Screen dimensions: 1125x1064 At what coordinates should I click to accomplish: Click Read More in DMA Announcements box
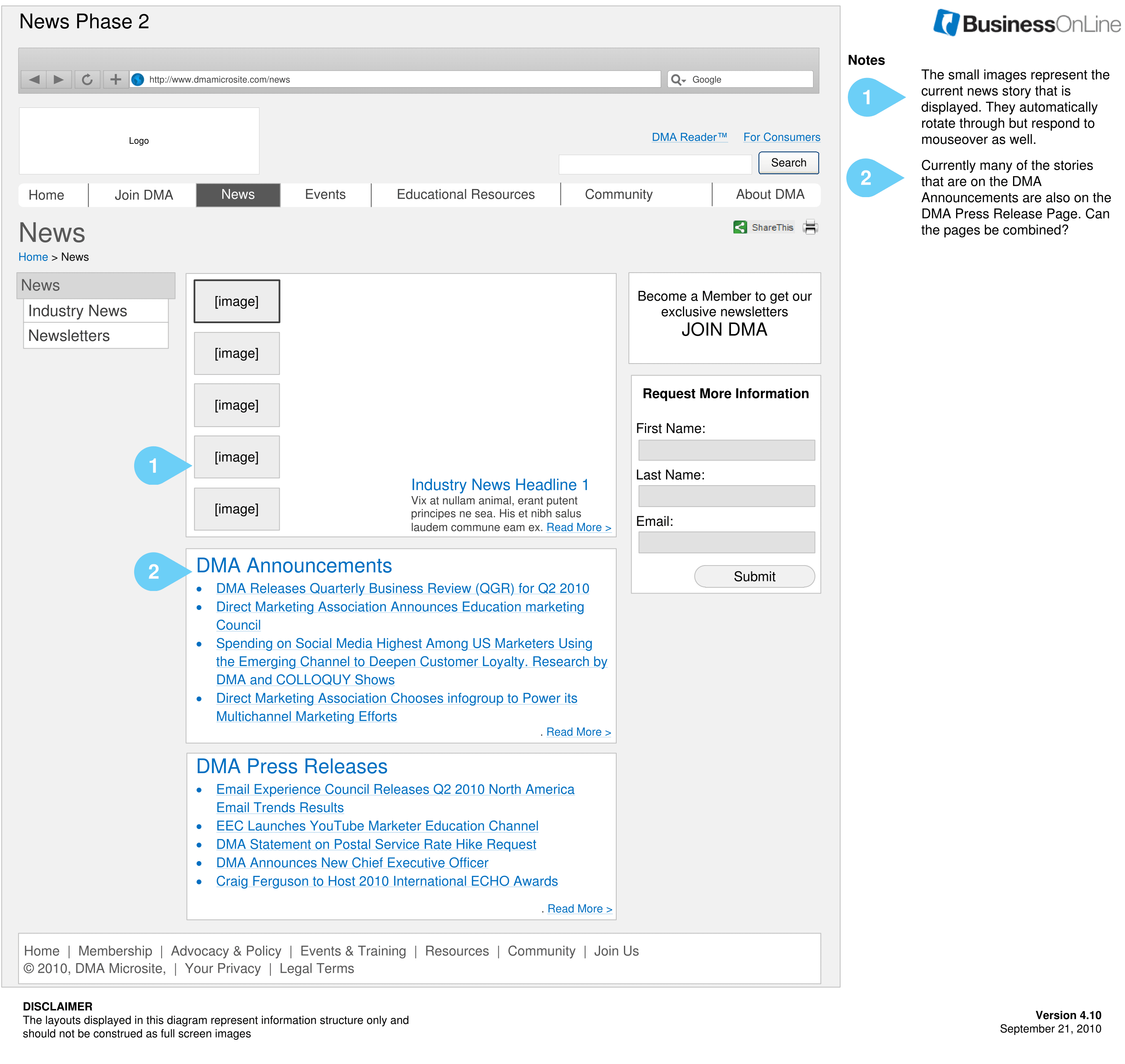[579, 732]
